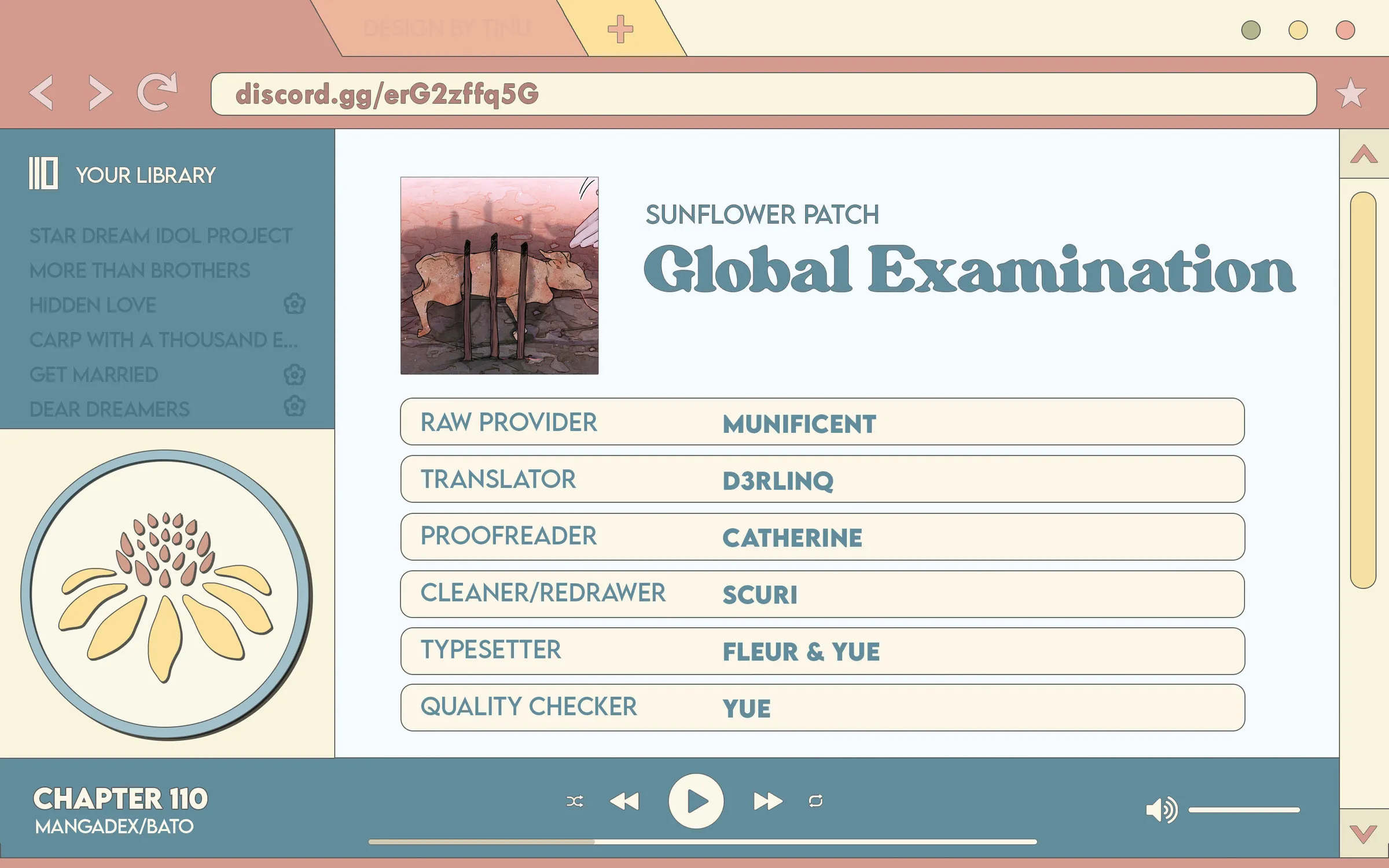Start playback with play button
The image size is (1389, 868).
pos(696,801)
